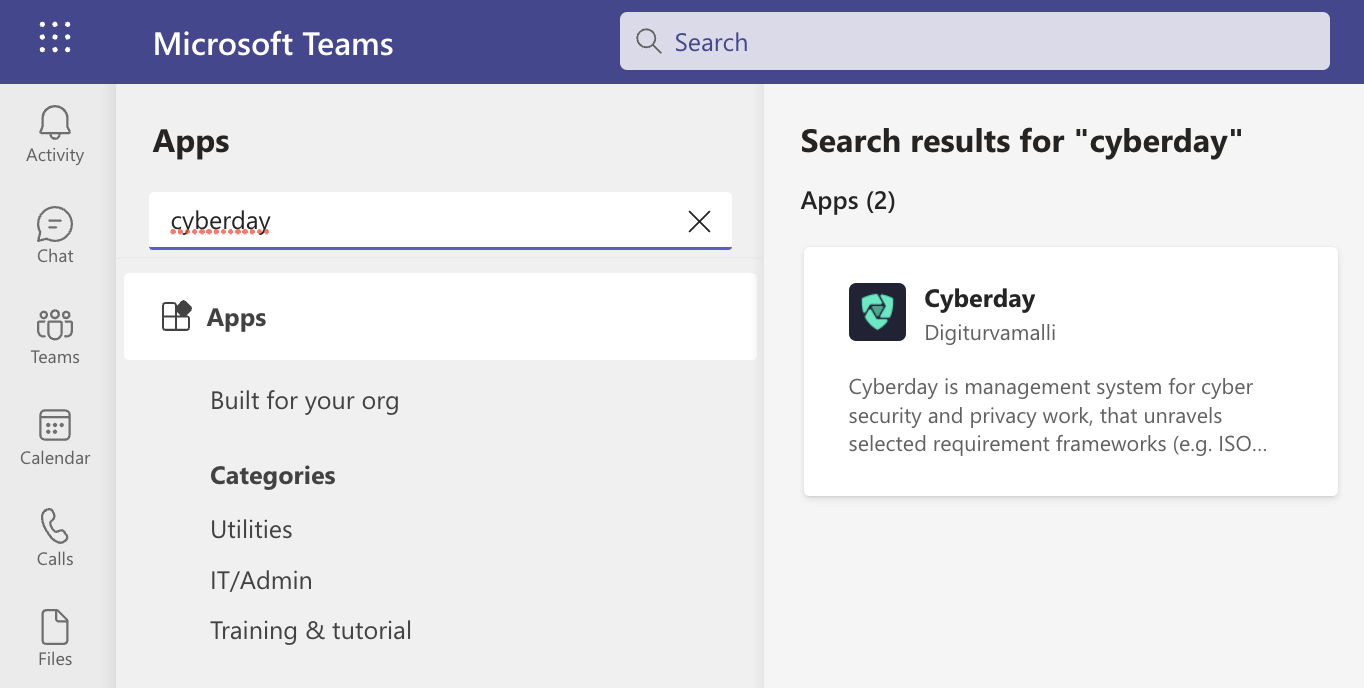Go to Teams in the sidebar
This screenshot has width=1364, height=688.
[x=55, y=336]
